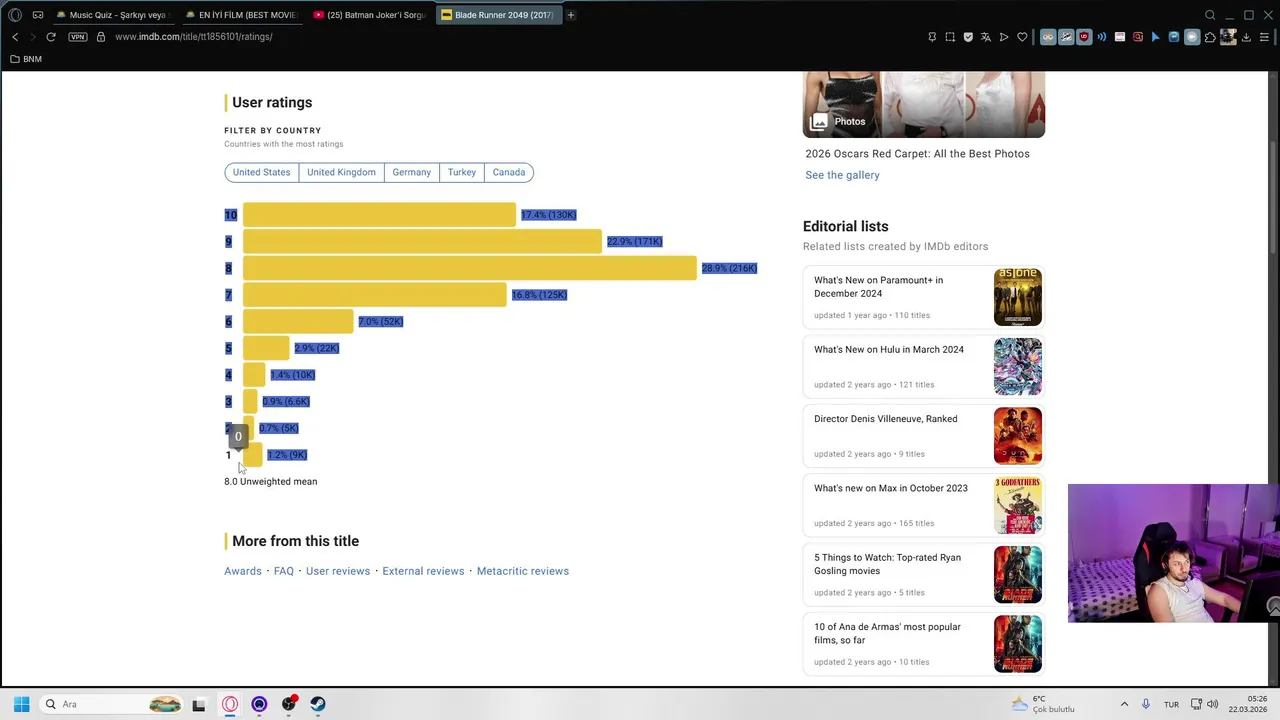This screenshot has width=1280, height=720.
Task: Open the Metacritic reviews link
Action: pyautogui.click(x=523, y=571)
